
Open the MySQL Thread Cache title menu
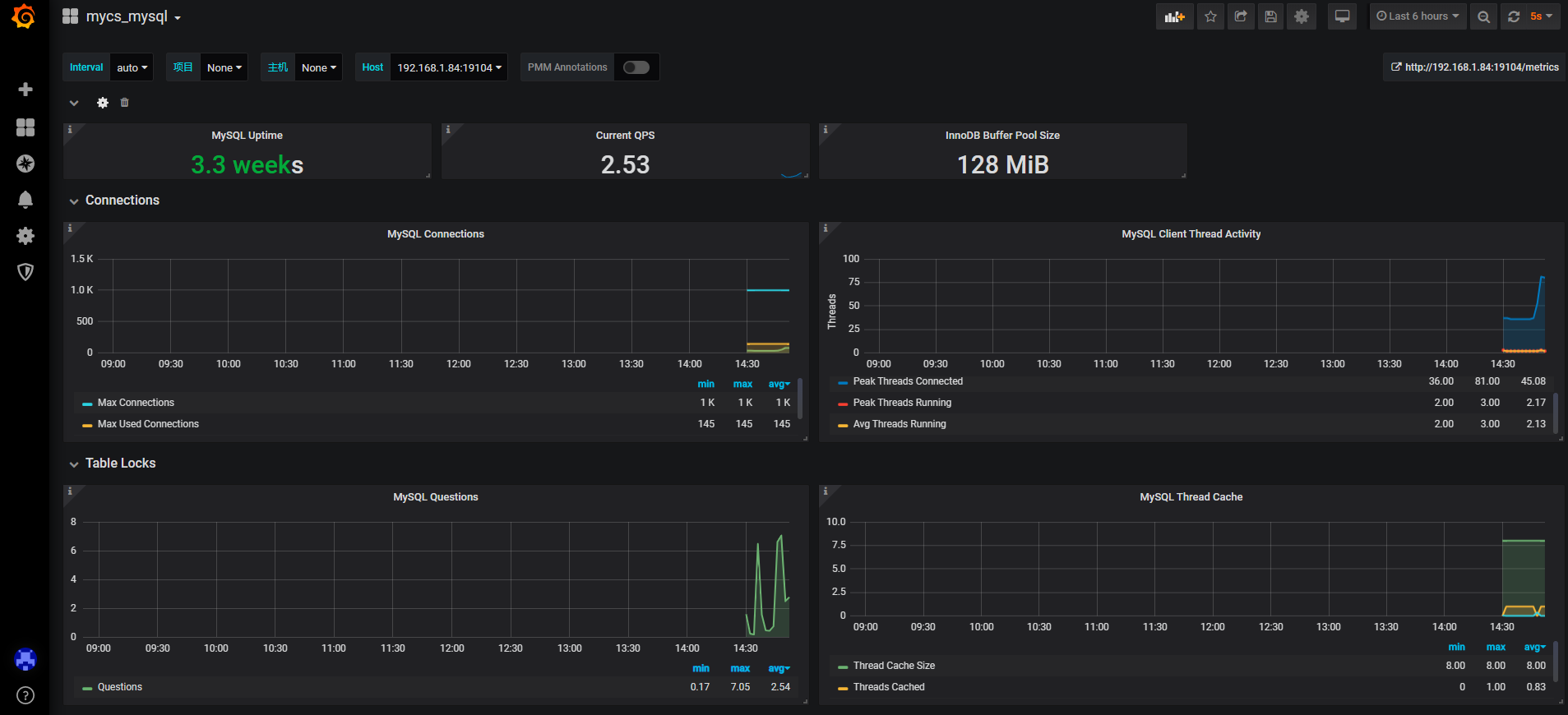pyautogui.click(x=1191, y=497)
